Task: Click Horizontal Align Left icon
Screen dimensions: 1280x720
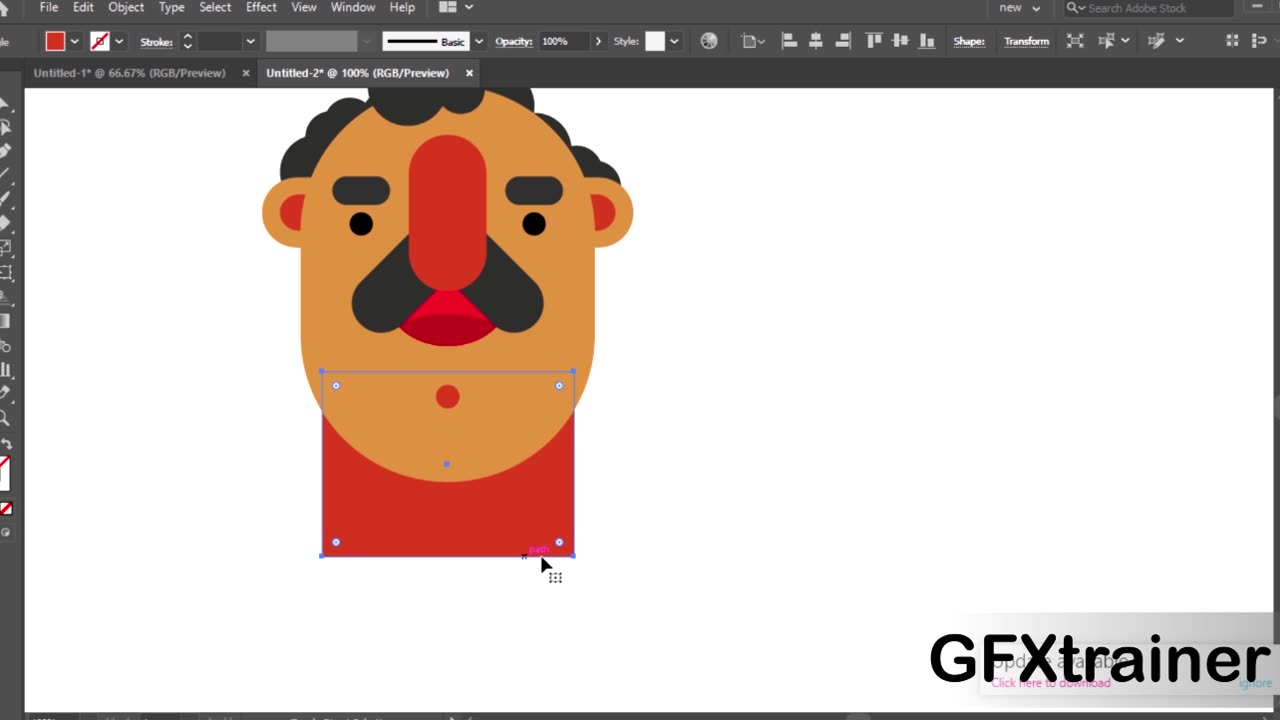Action: (789, 41)
